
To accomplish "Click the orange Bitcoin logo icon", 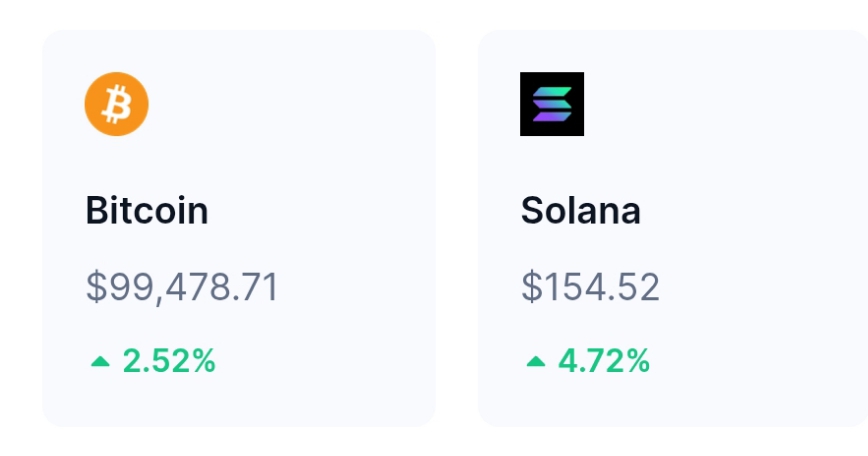I will click(x=116, y=104).
